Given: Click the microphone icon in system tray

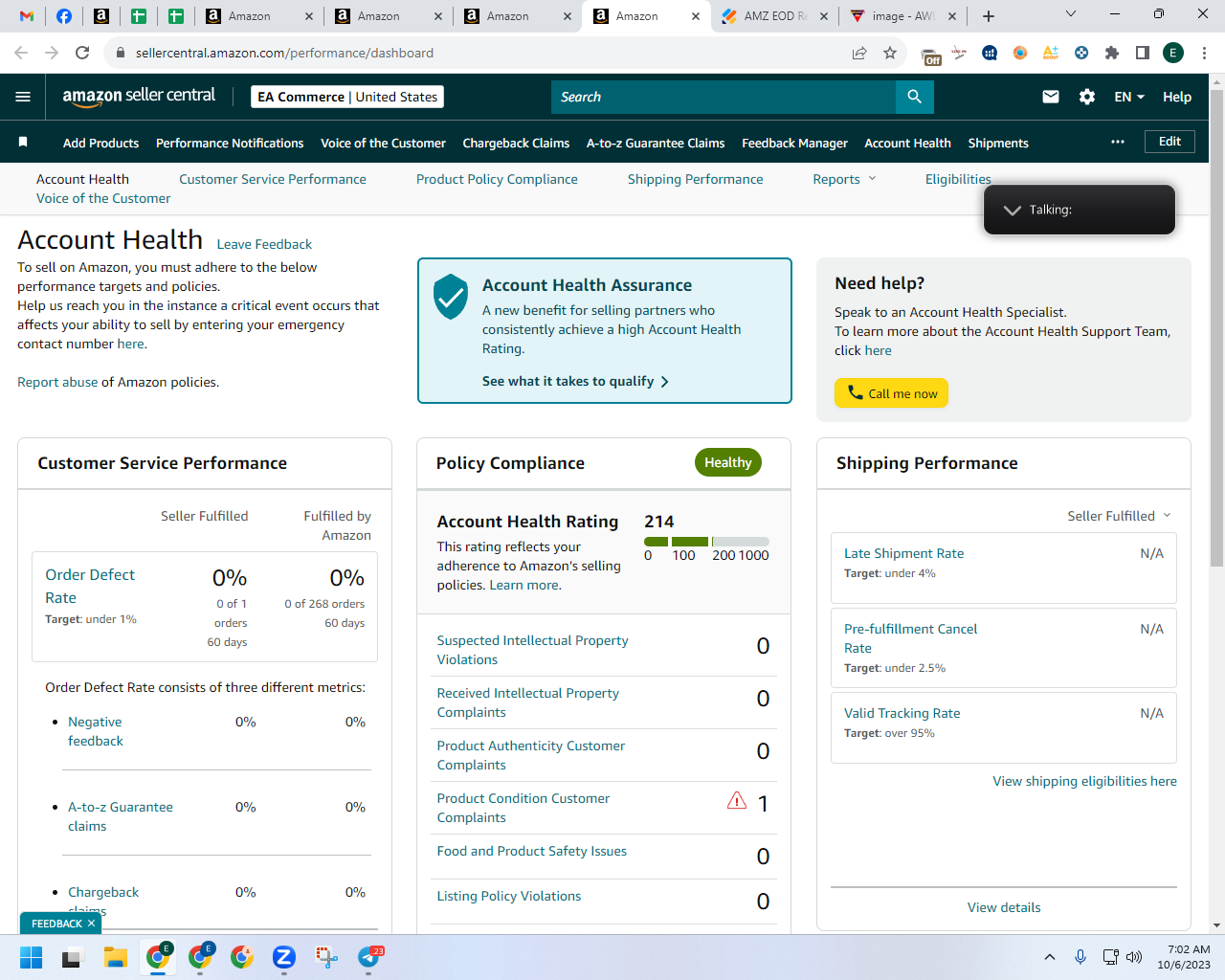Looking at the screenshot, I should pyautogui.click(x=1080, y=957).
